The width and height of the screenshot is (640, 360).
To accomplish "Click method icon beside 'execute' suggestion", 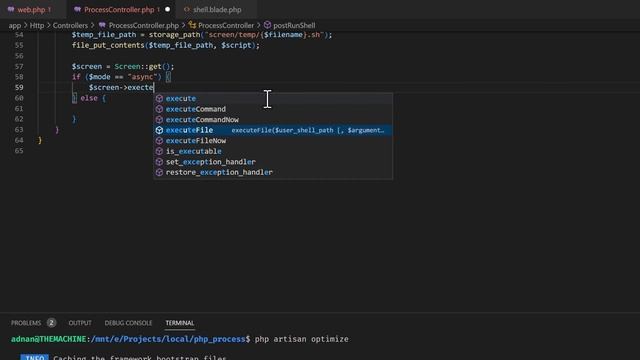I will 159,98.
